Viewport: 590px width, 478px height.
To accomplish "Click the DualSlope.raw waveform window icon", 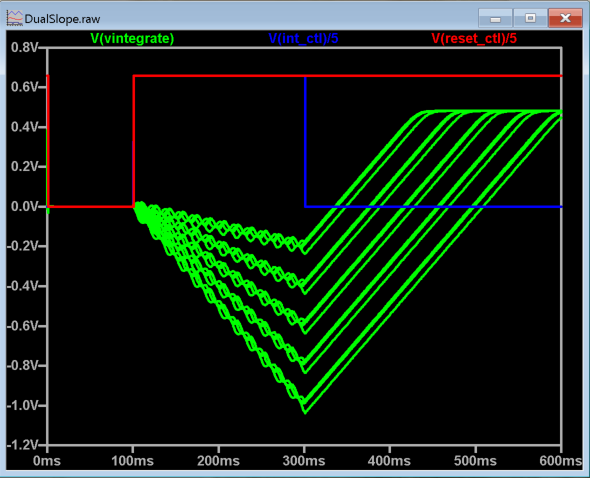I will (x=15, y=18).
